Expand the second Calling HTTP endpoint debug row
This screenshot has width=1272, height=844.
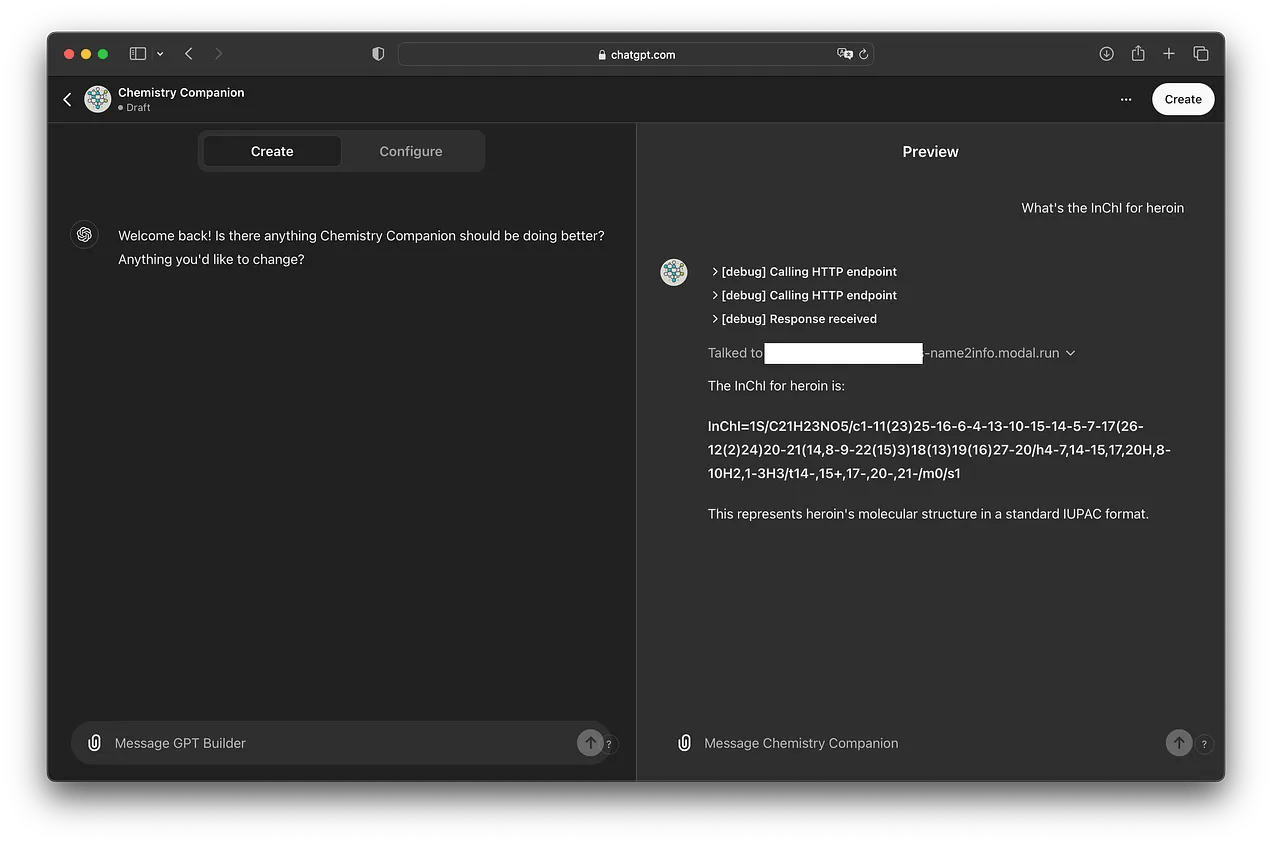(803, 295)
